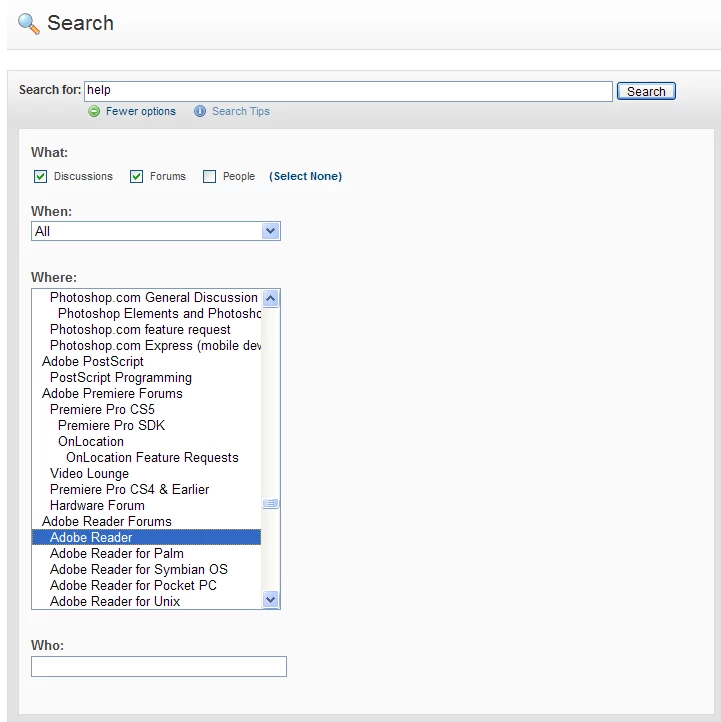The height and width of the screenshot is (722, 721).
Task: Select Adobe Reader for Pocket PC
Action: pyautogui.click(x=146, y=585)
